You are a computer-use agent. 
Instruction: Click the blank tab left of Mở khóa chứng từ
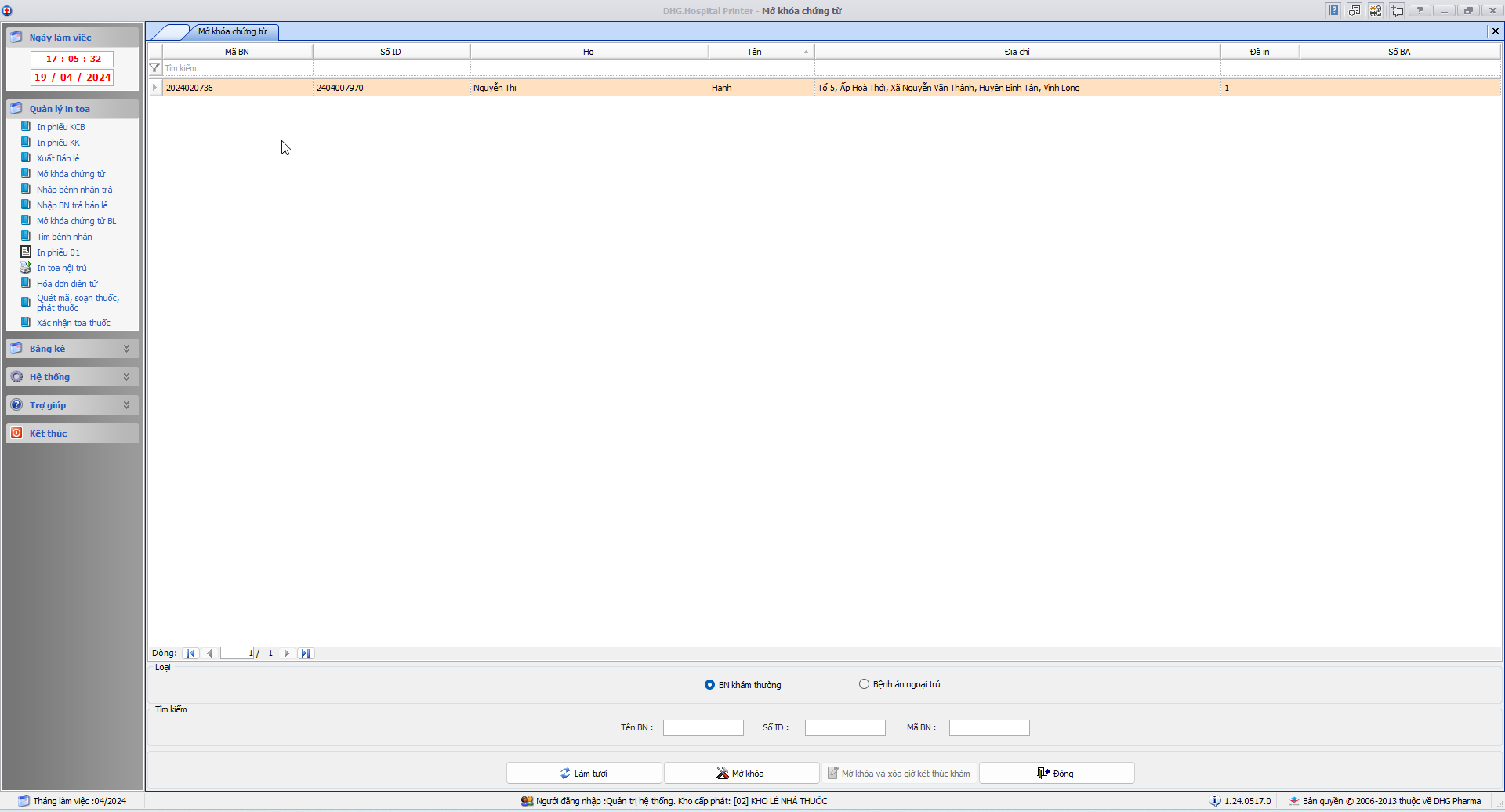(x=169, y=32)
